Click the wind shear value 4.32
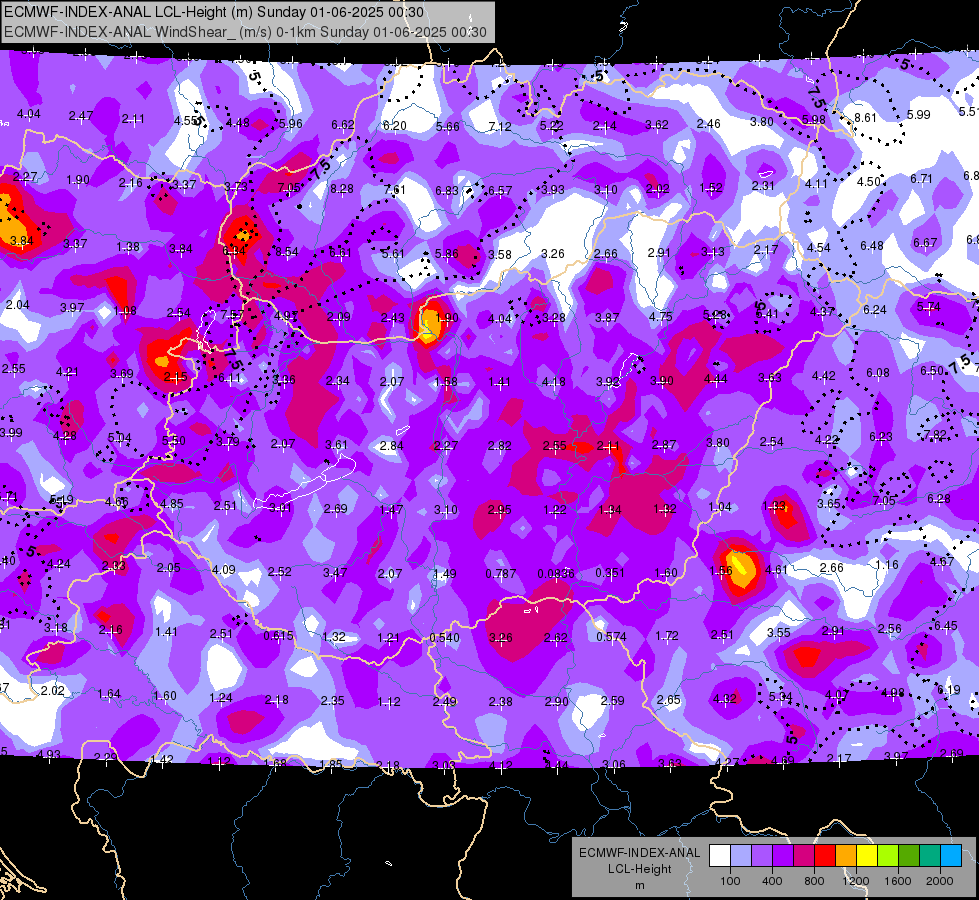The width and height of the screenshot is (979, 900). pyautogui.click(x=725, y=698)
